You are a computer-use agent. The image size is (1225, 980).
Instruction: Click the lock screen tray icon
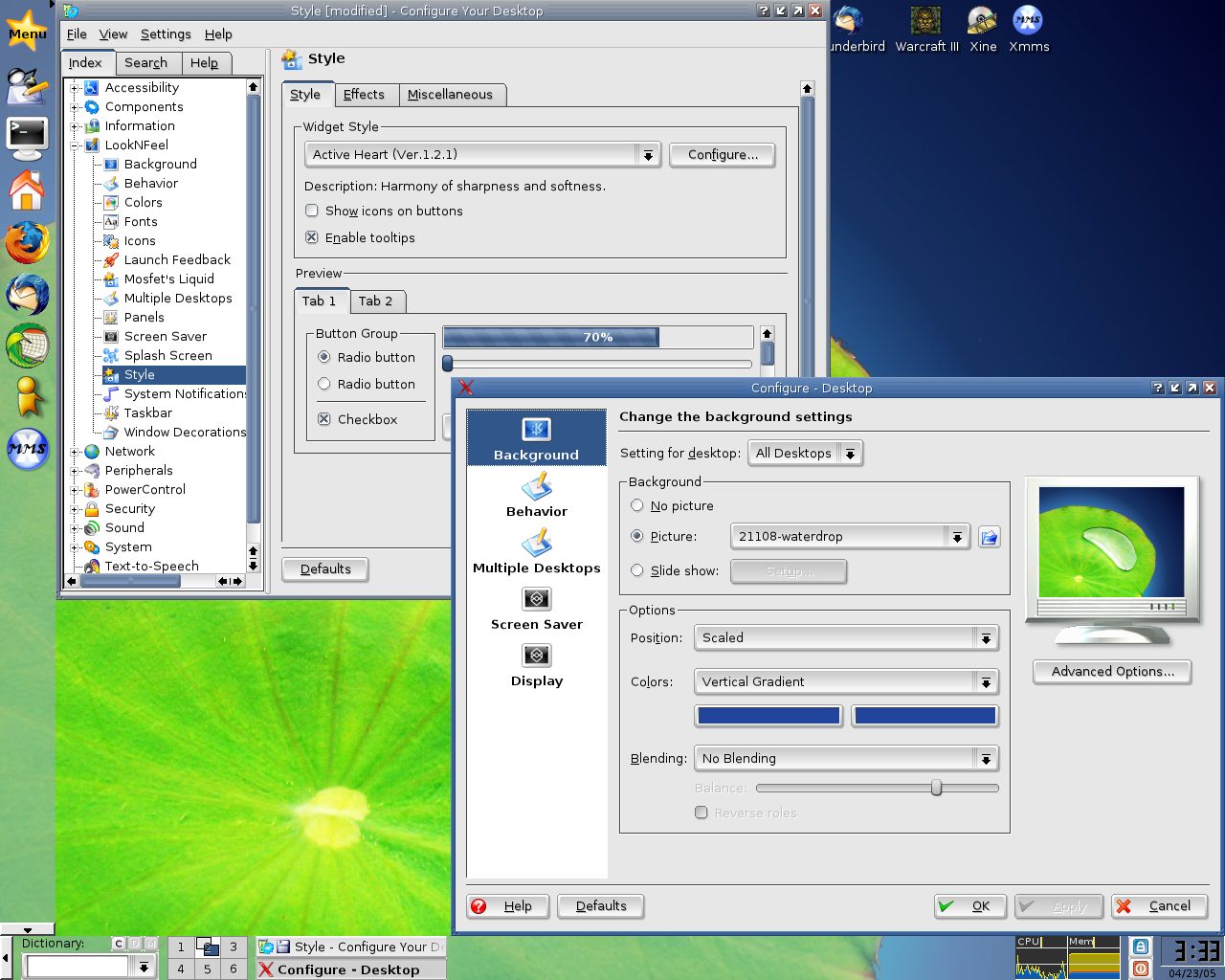click(1140, 947)
